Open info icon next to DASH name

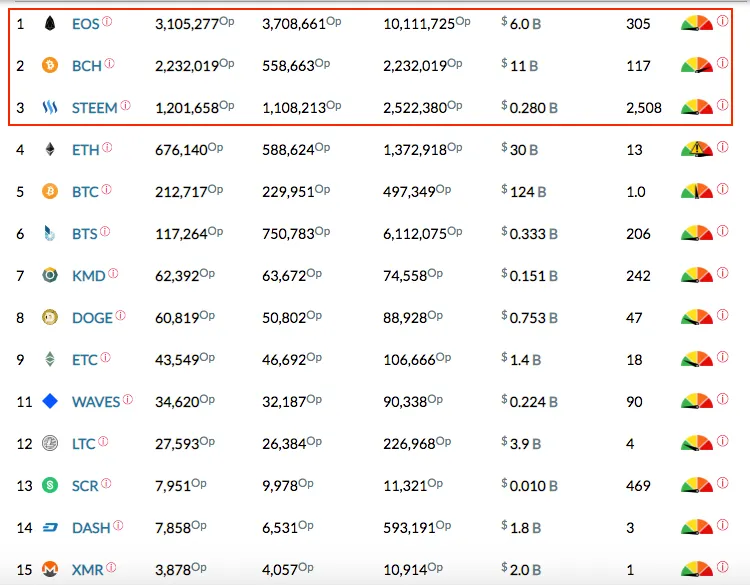(x=118, y=526)
